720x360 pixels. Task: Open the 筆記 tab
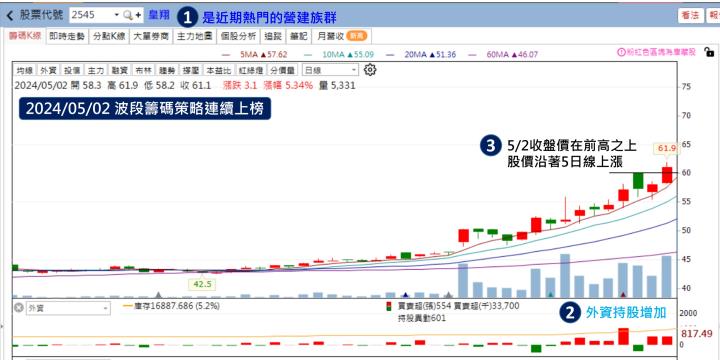click(298, 37)
